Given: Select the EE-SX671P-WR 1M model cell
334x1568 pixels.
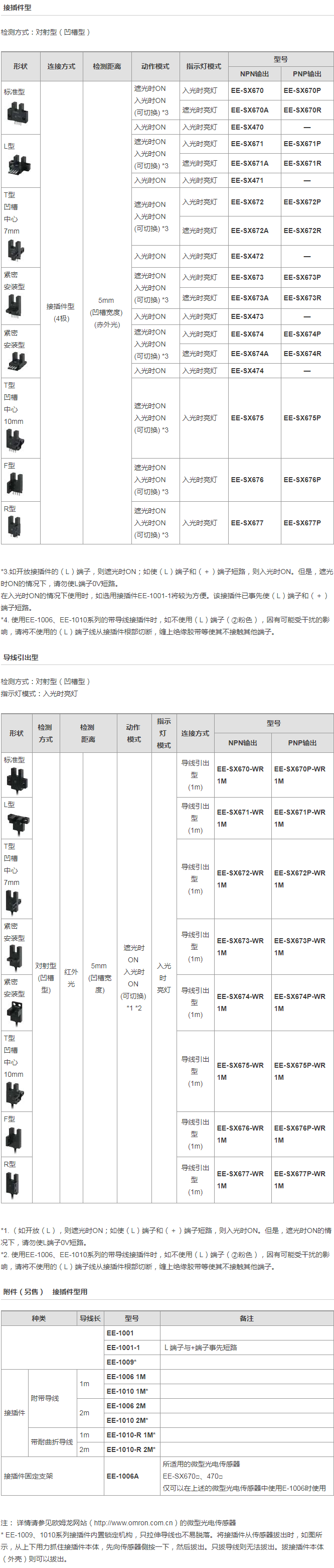Looking at the screenshot, I should pos(302,818).
